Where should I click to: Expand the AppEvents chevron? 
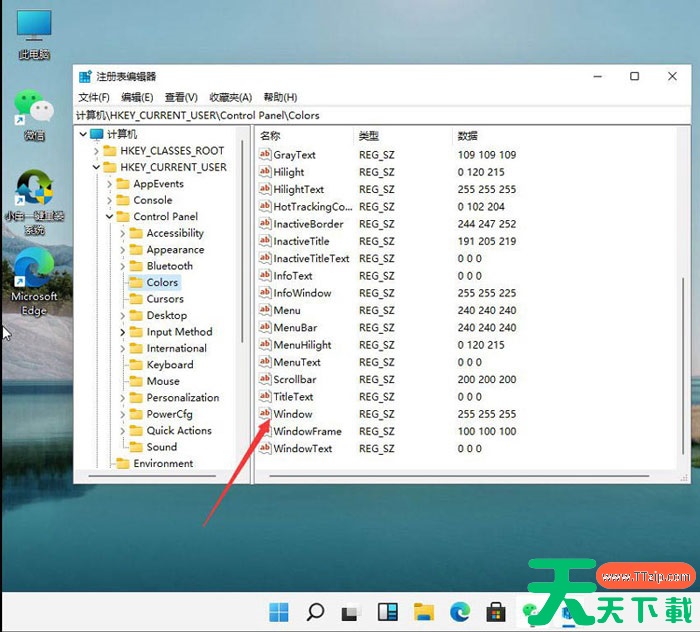[x=110, y=184]
